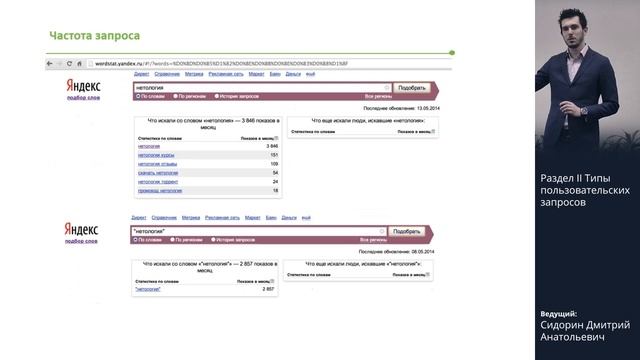
Task: Click подбор слов link under the second Яндекс logo
Action: tap(81, 241)
